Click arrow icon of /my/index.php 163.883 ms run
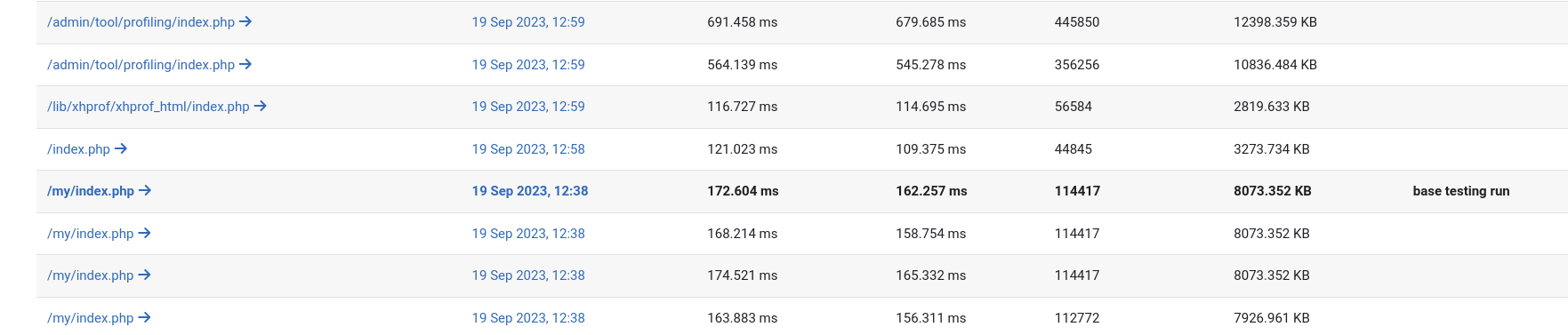 144,318
